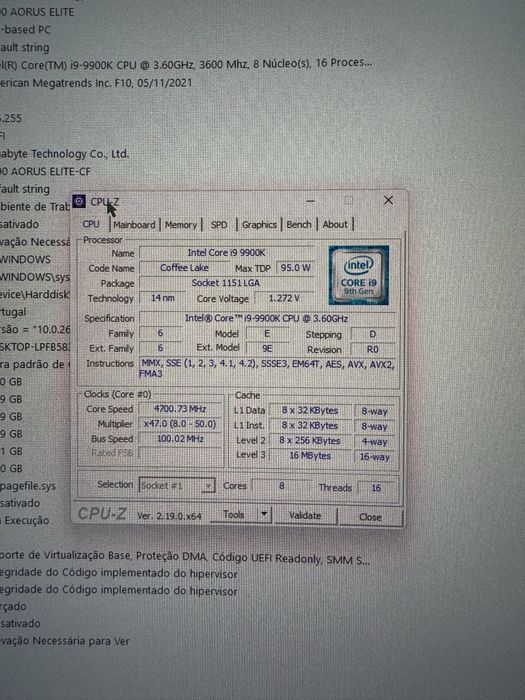The image size is (525, 700).
Task: Click the Level 2 value 8 x 256 KBytes
Action: [310, 441]
